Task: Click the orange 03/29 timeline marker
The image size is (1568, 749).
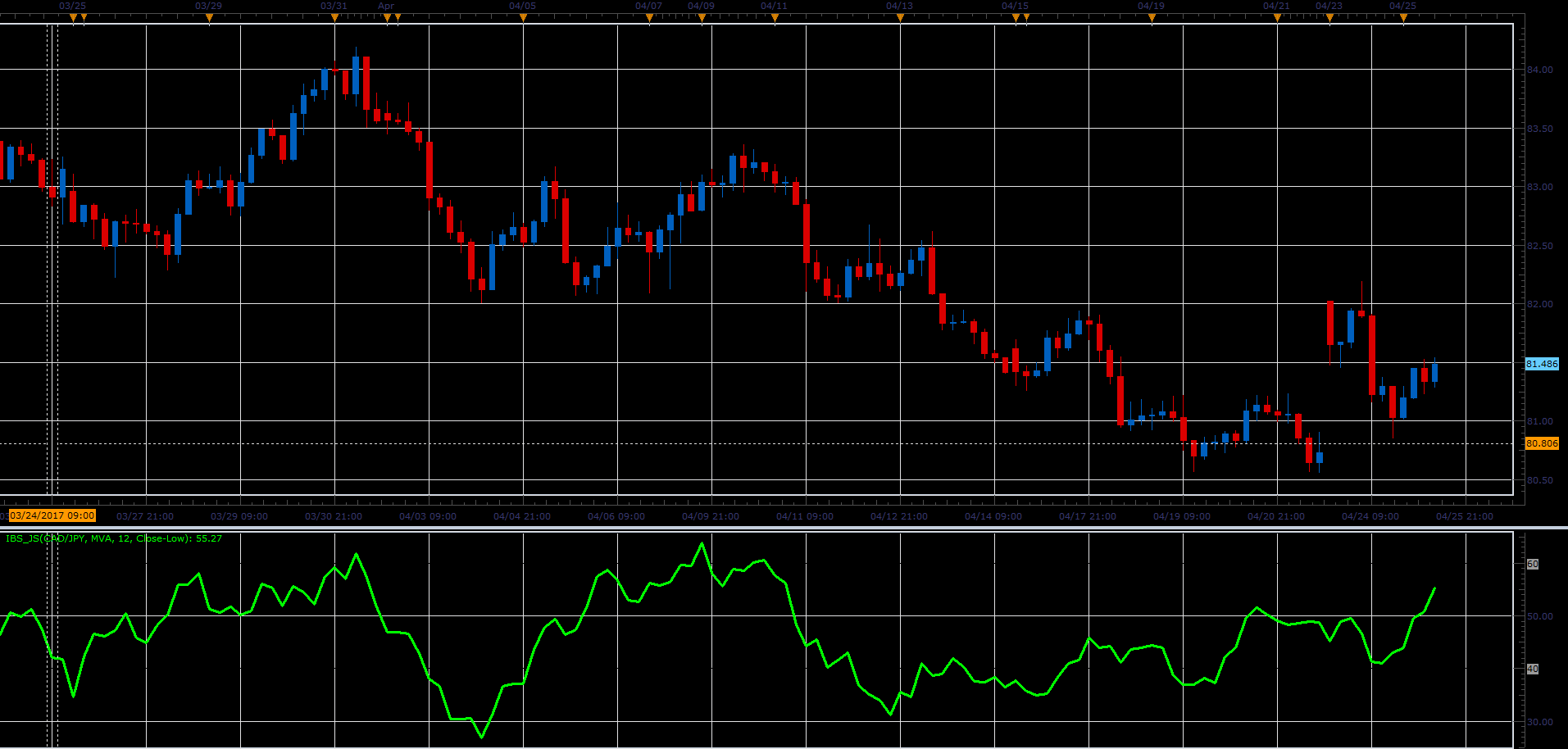Action: (x=209, y=18)
